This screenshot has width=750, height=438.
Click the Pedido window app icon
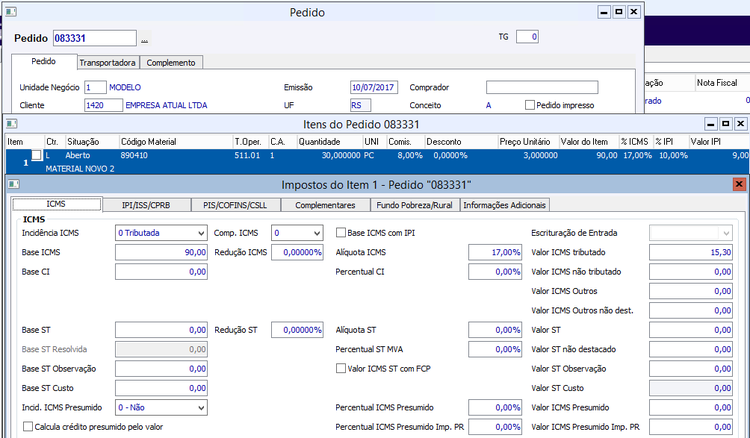[x=9, y=10]
